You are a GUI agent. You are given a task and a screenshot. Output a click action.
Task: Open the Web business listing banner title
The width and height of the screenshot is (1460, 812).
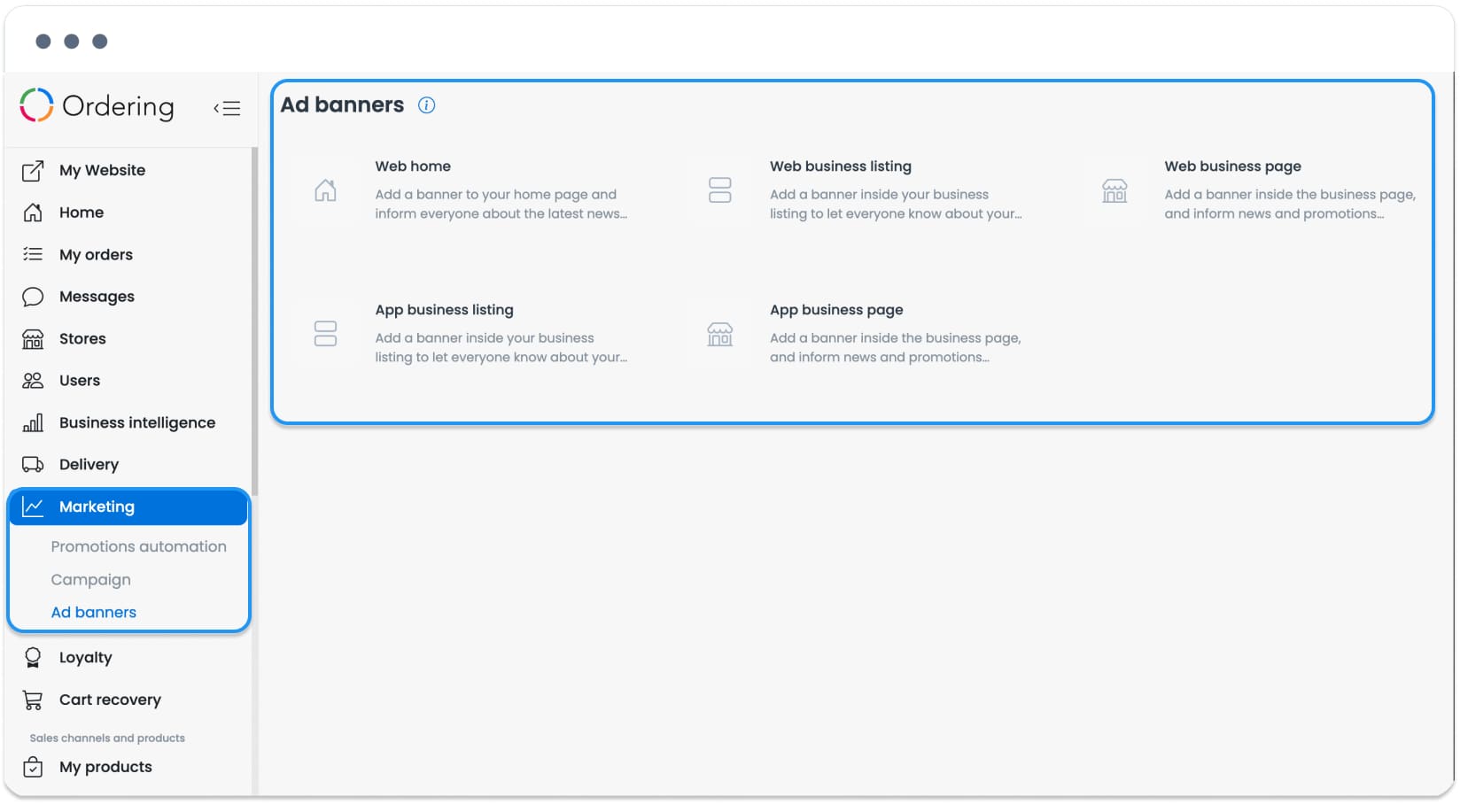tap(841, 166)
